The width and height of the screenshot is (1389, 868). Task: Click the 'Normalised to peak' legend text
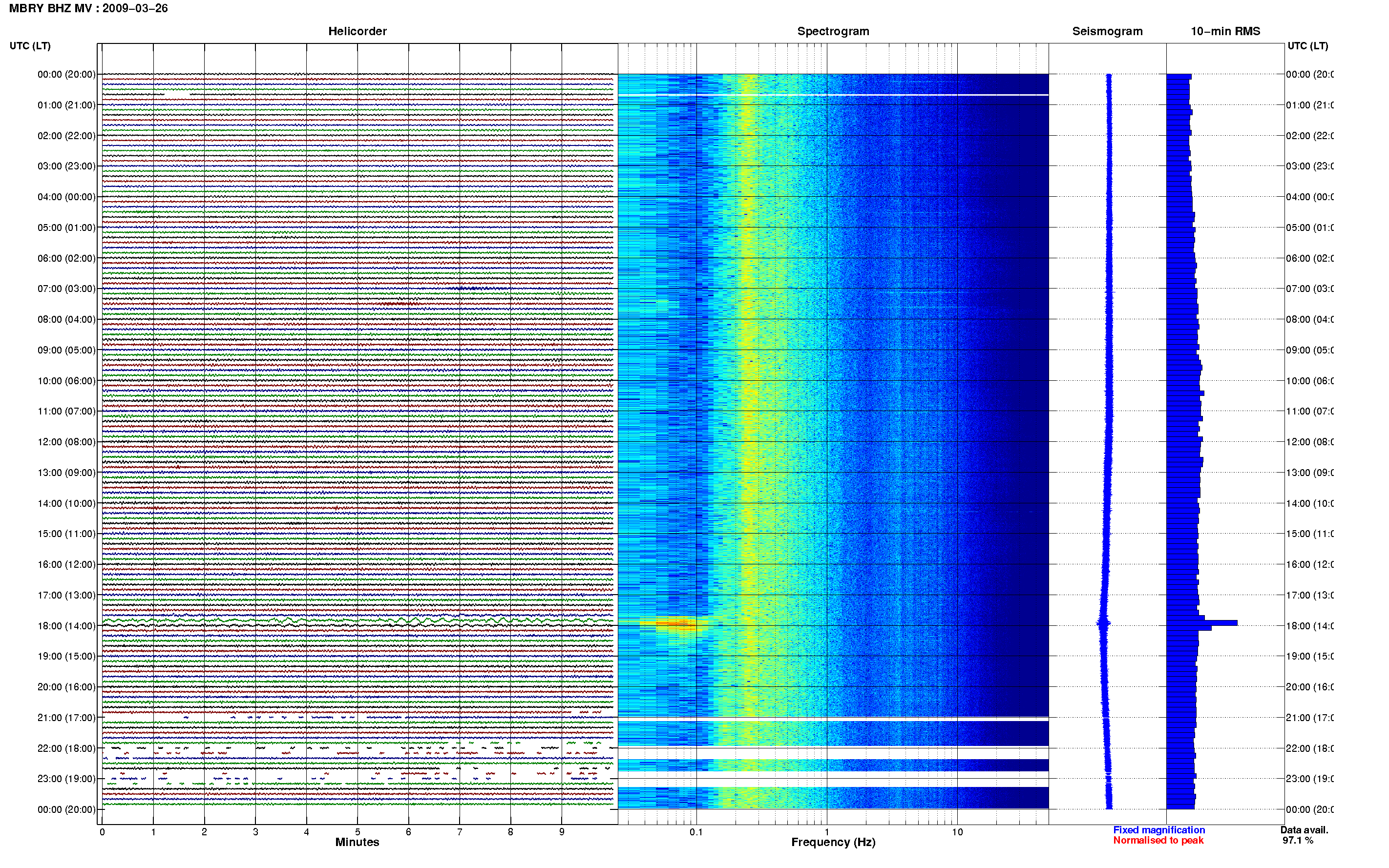click(x=1158, y=841)
